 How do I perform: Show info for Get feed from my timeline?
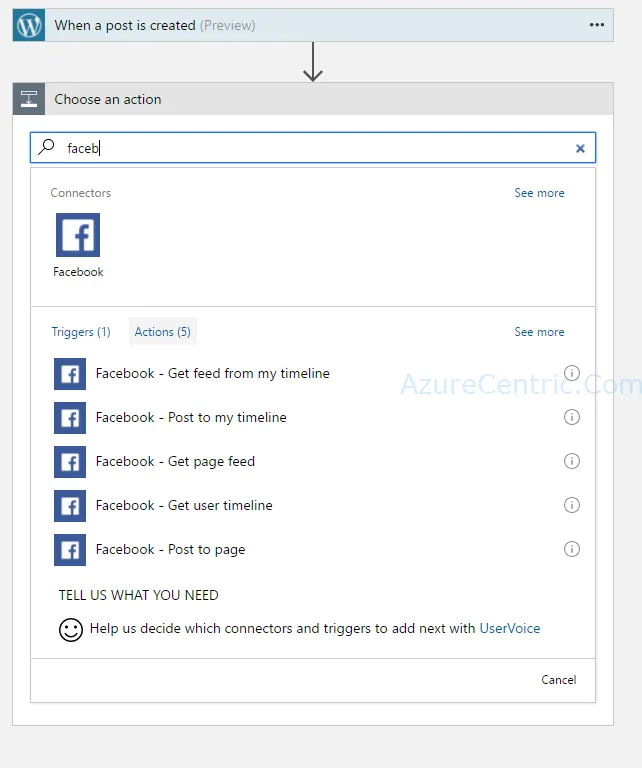click(x=571, y=373)
